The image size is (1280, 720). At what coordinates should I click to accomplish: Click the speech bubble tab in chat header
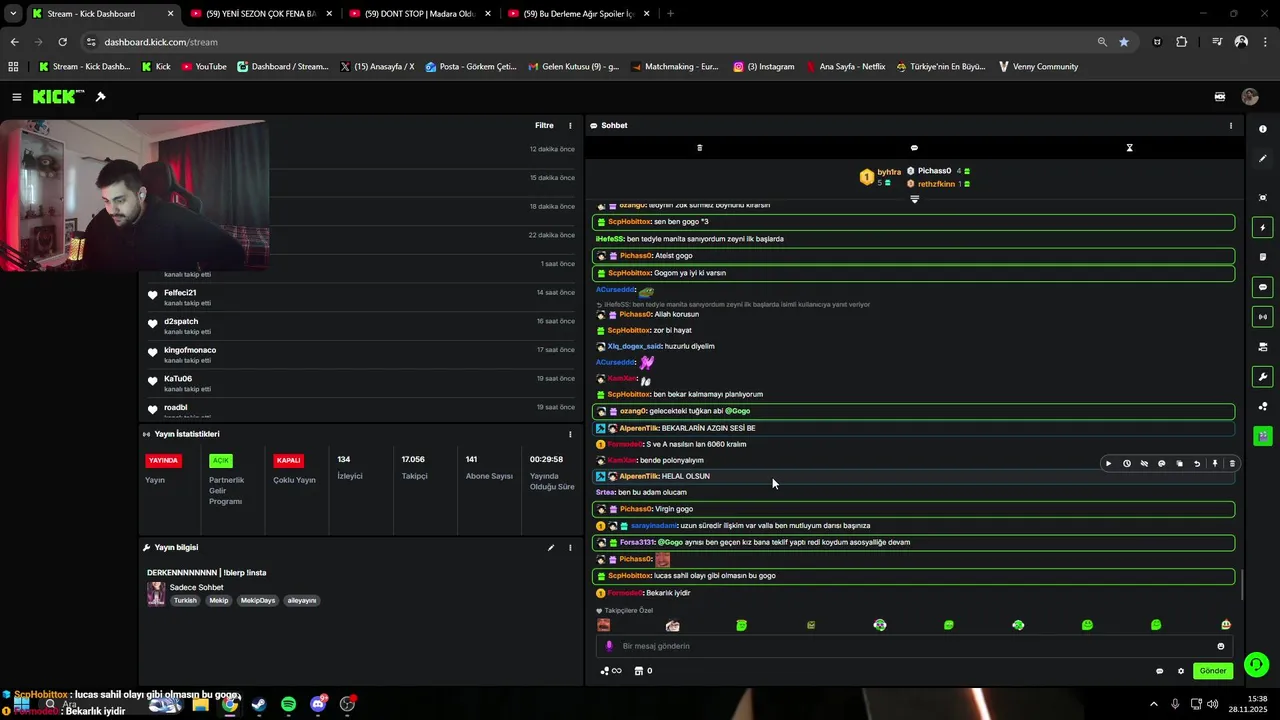pyautogui.click(x=914, y=148)
